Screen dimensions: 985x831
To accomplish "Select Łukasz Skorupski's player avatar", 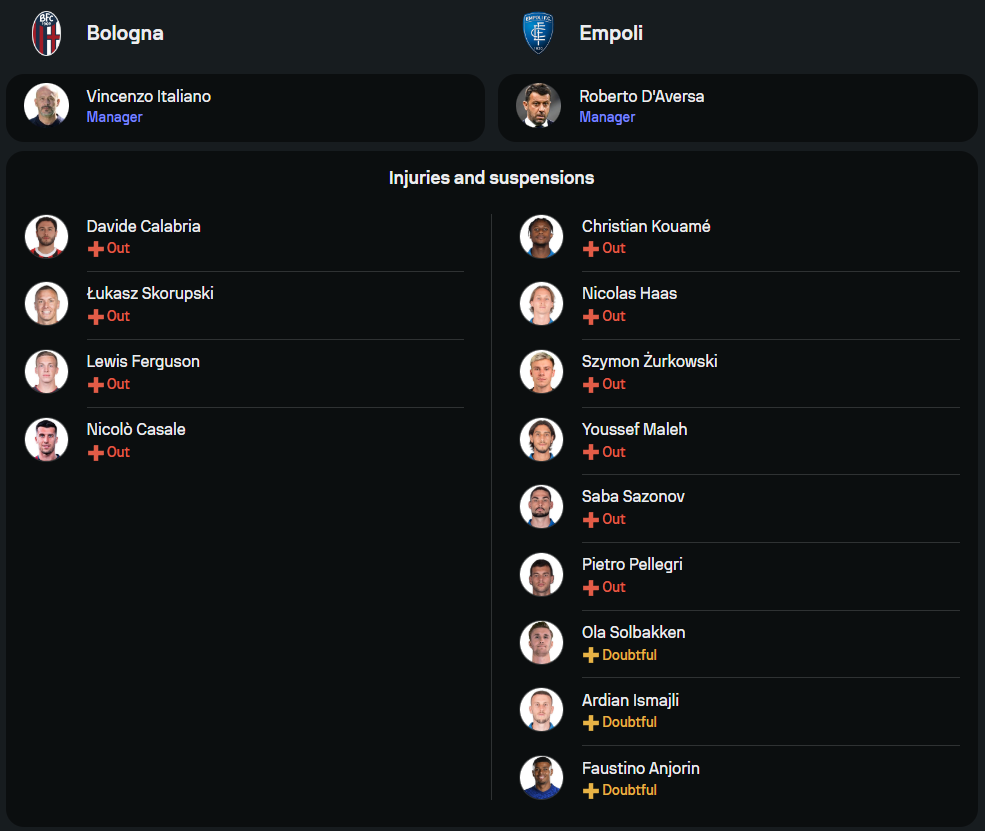I will click(46, 304).
